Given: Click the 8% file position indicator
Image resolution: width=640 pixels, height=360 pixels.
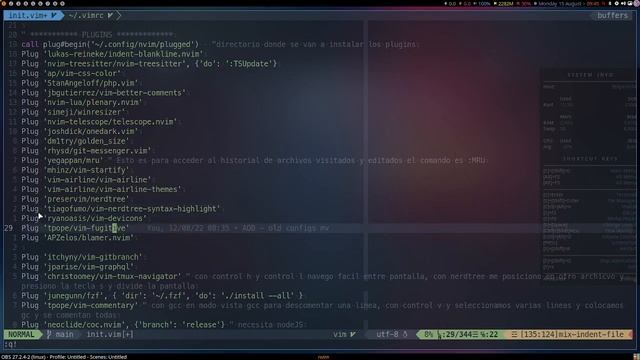Looking at the screenshot, I should (428, 334).
